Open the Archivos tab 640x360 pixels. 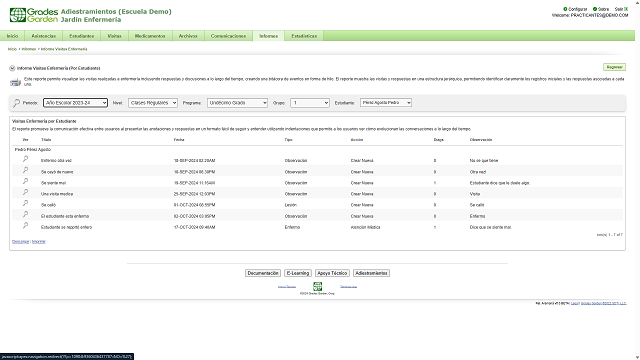pos(188,36)
